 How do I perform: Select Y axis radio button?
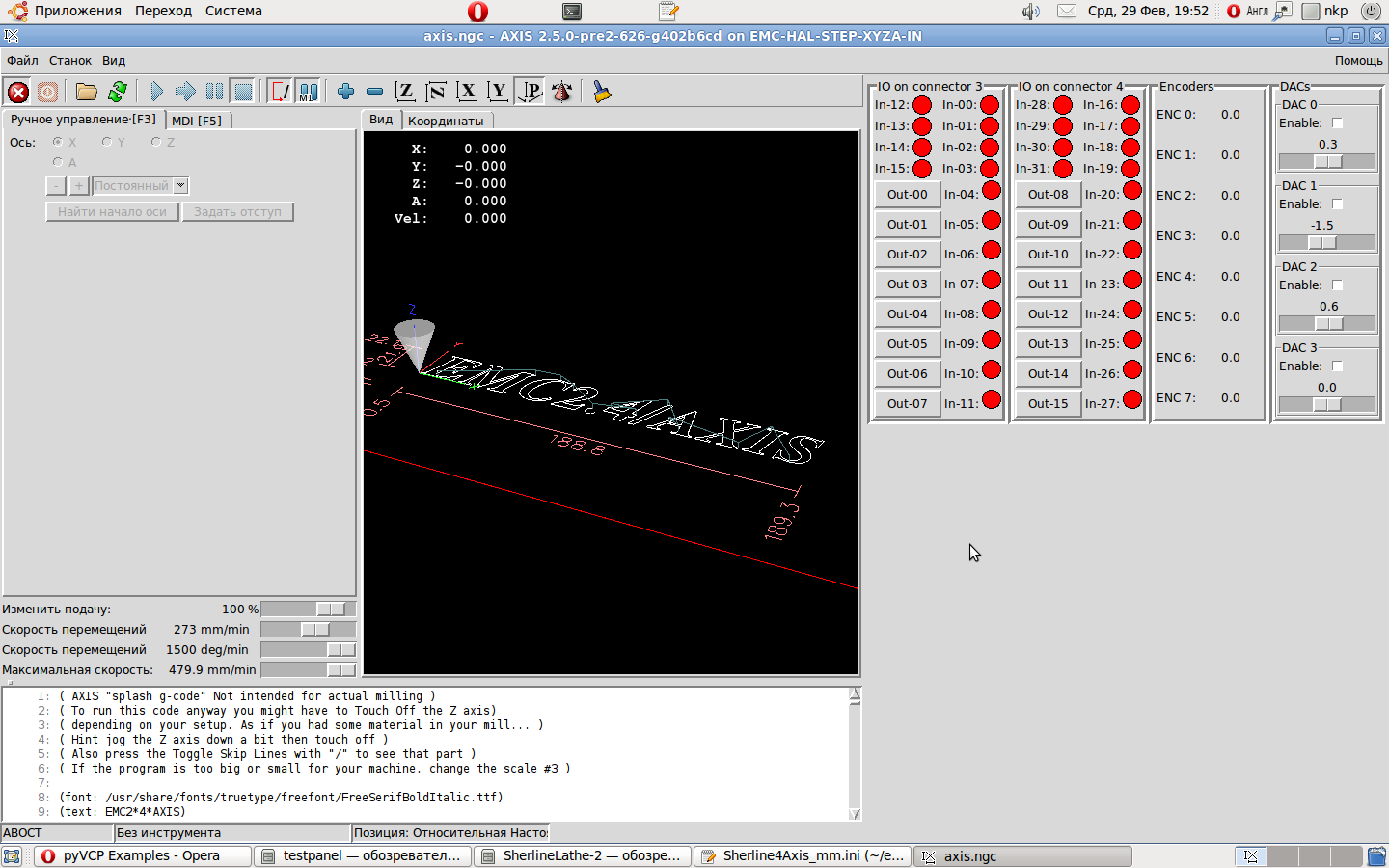click(x=107, y=142)
